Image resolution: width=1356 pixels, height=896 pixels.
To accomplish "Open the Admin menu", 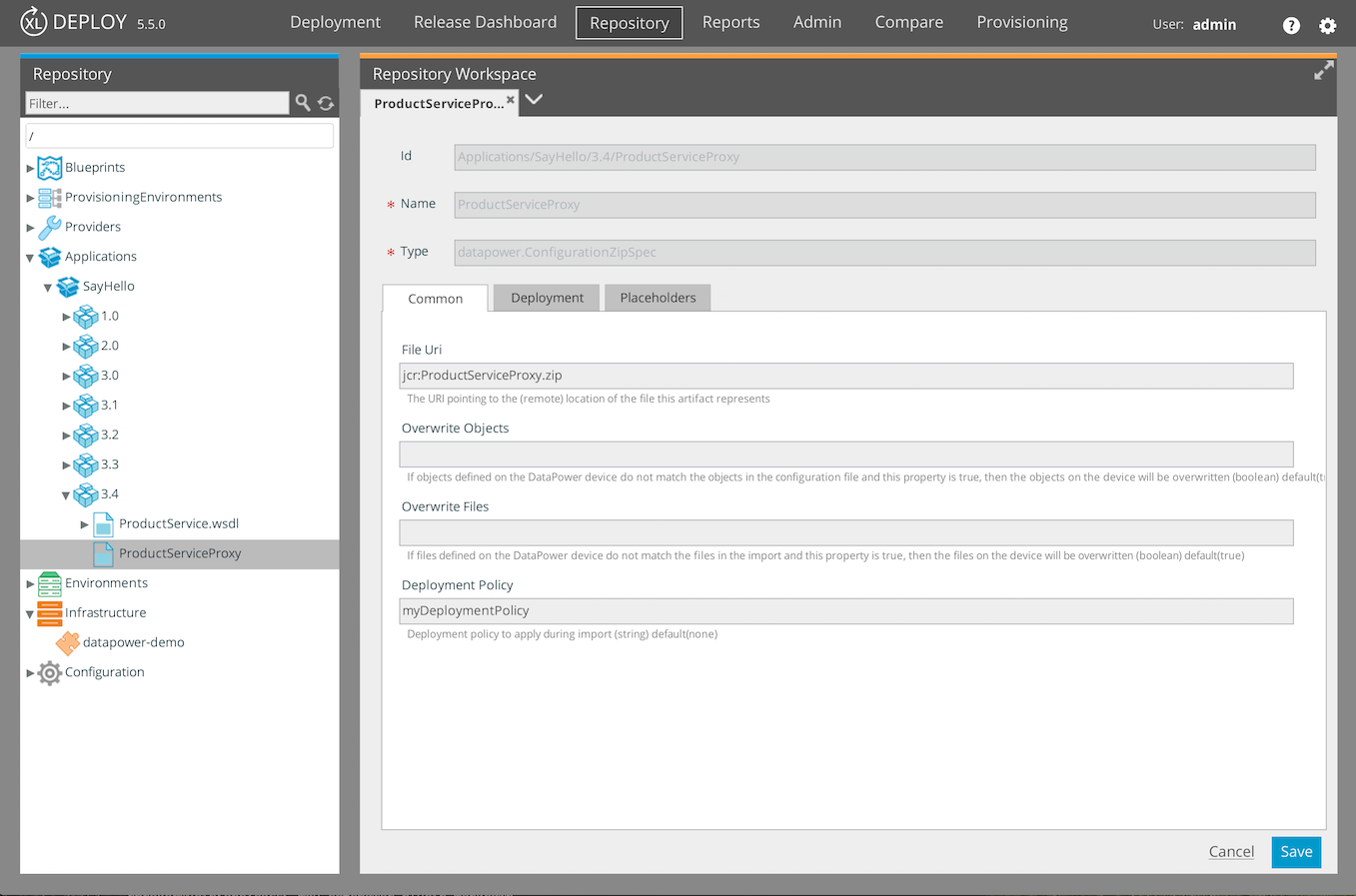I will (x=817, y=22).
